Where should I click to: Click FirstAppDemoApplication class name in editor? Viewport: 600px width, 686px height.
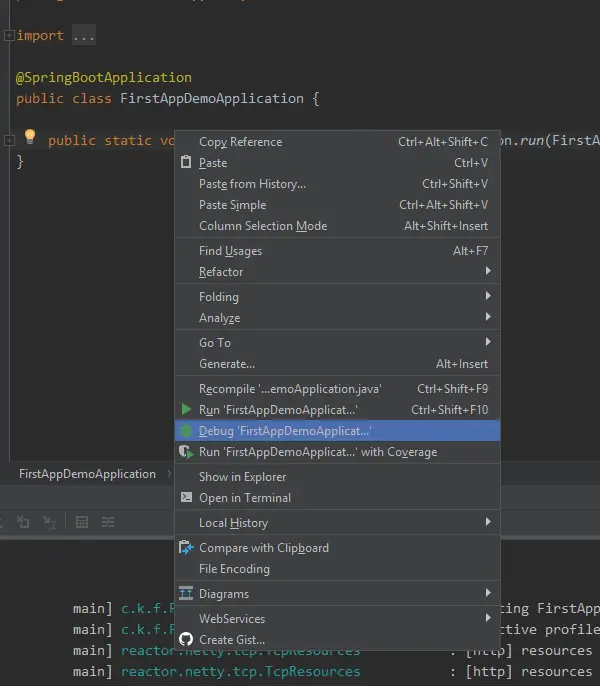click(x=212, y=98)
